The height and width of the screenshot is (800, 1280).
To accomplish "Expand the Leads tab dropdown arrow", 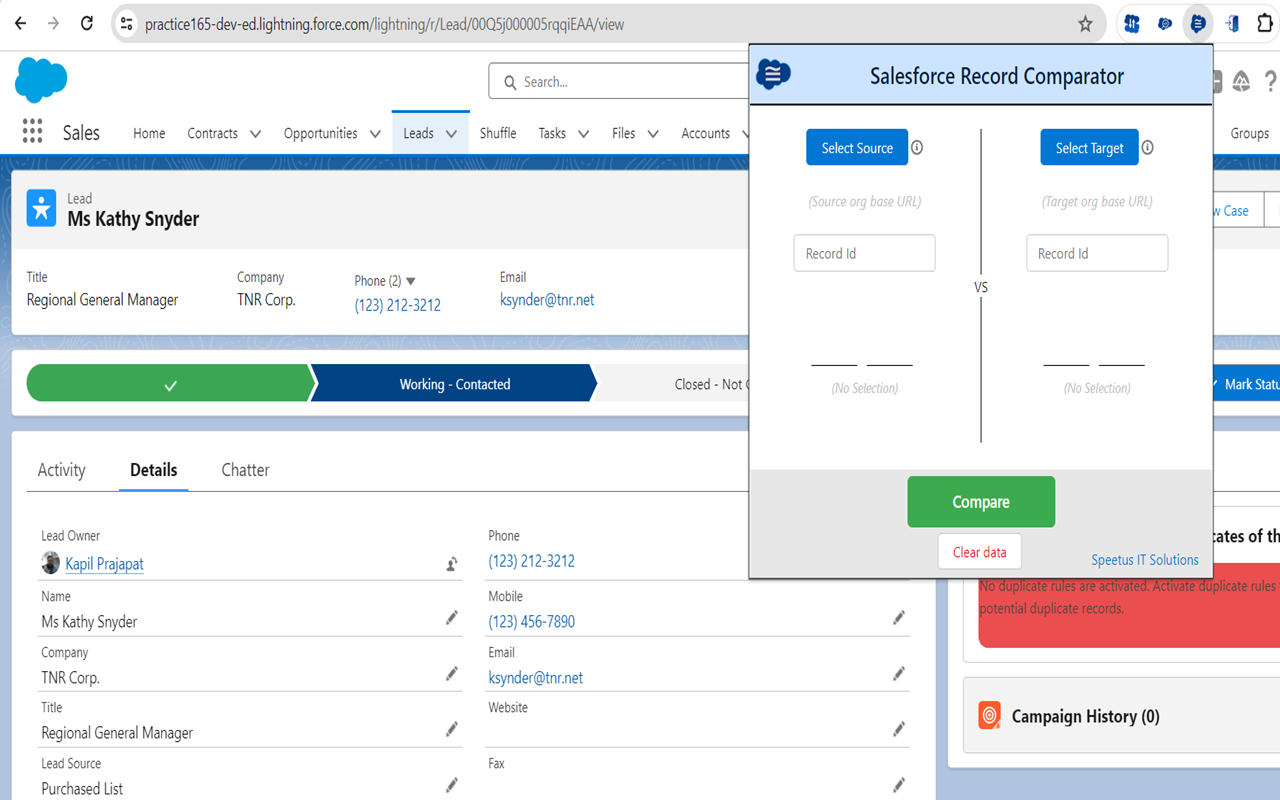I will click(x=451, y=133).
